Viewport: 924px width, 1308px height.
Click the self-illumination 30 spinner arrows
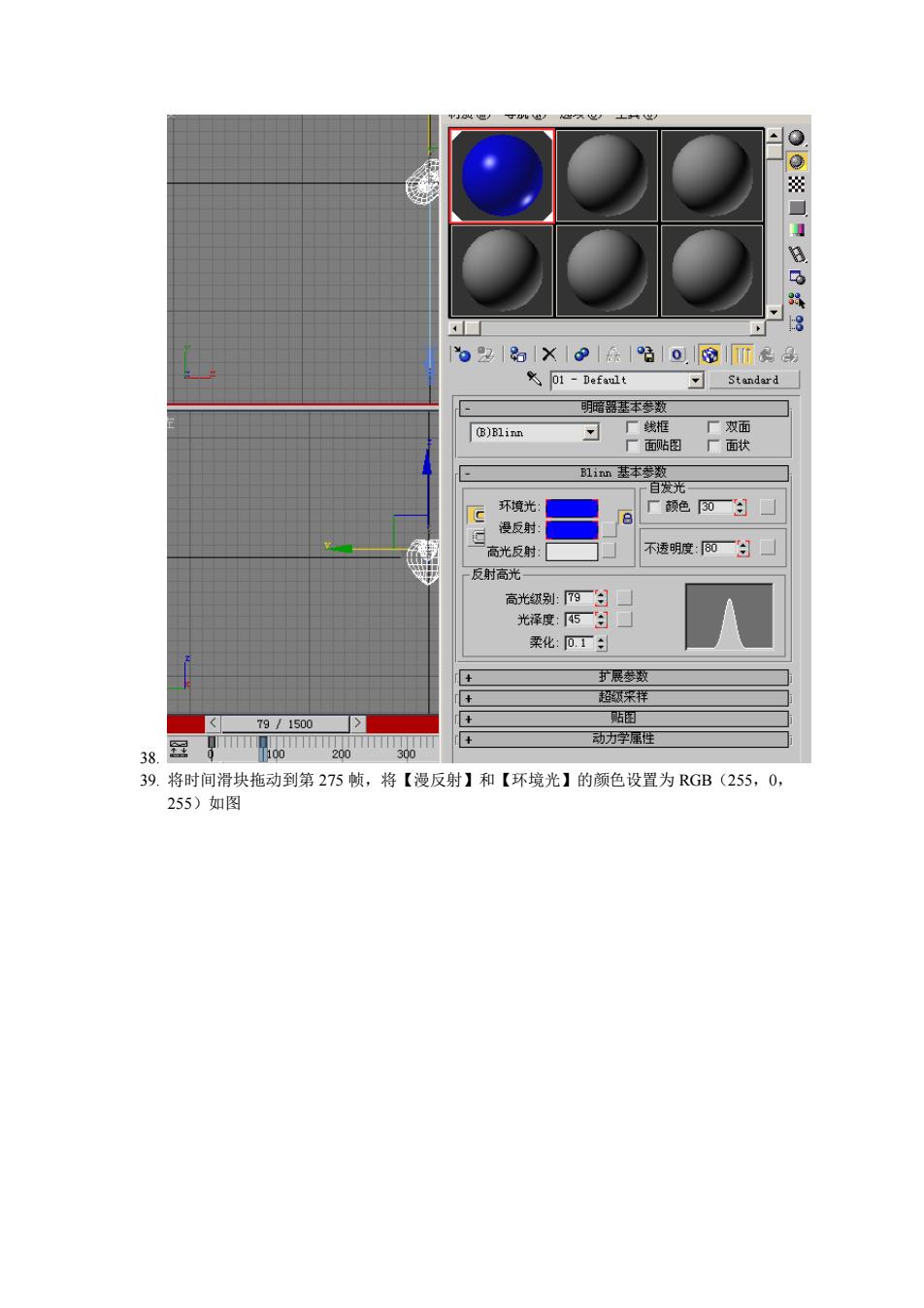741,507
